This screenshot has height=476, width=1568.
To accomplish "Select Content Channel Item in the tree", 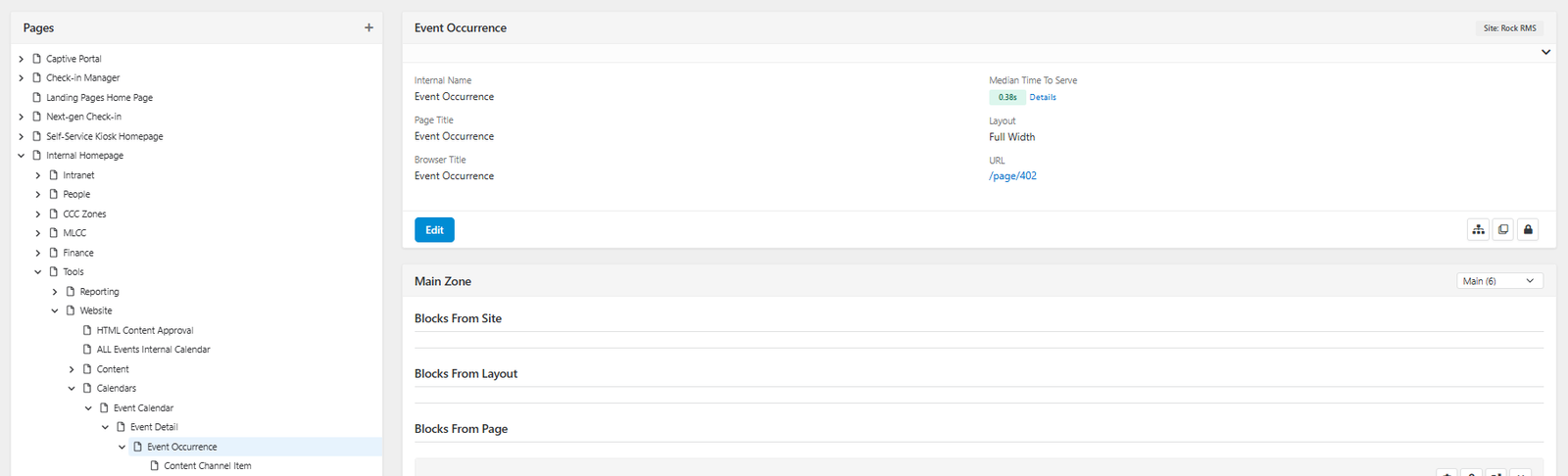I will [208, 465].
